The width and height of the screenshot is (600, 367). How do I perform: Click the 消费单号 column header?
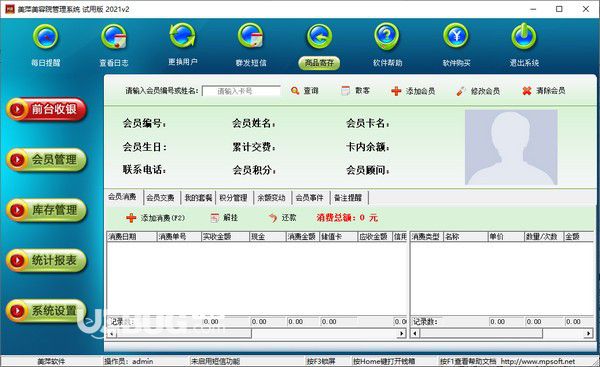coord(179,237)
